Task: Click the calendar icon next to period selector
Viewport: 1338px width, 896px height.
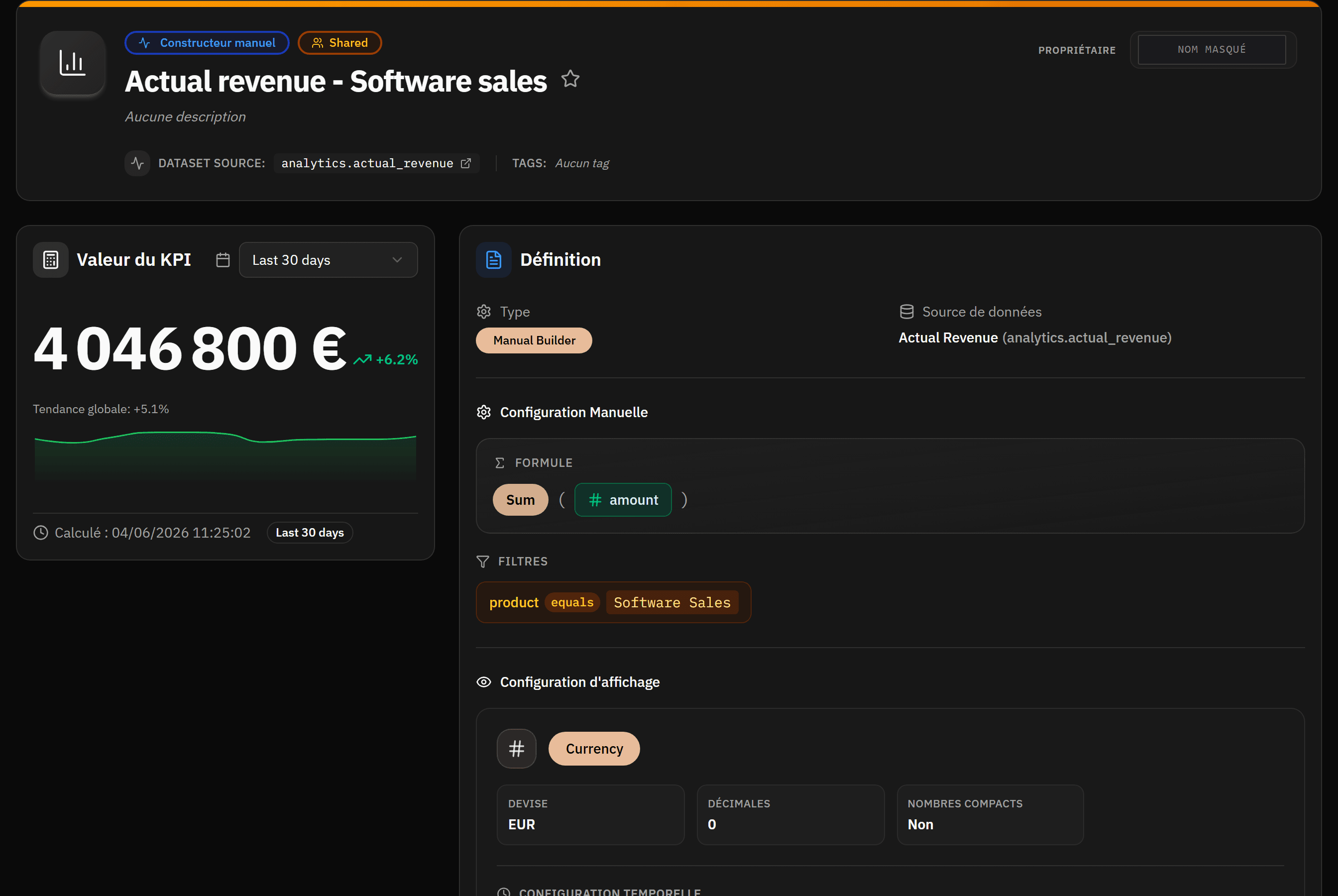Action: click(x=223, y=260)
